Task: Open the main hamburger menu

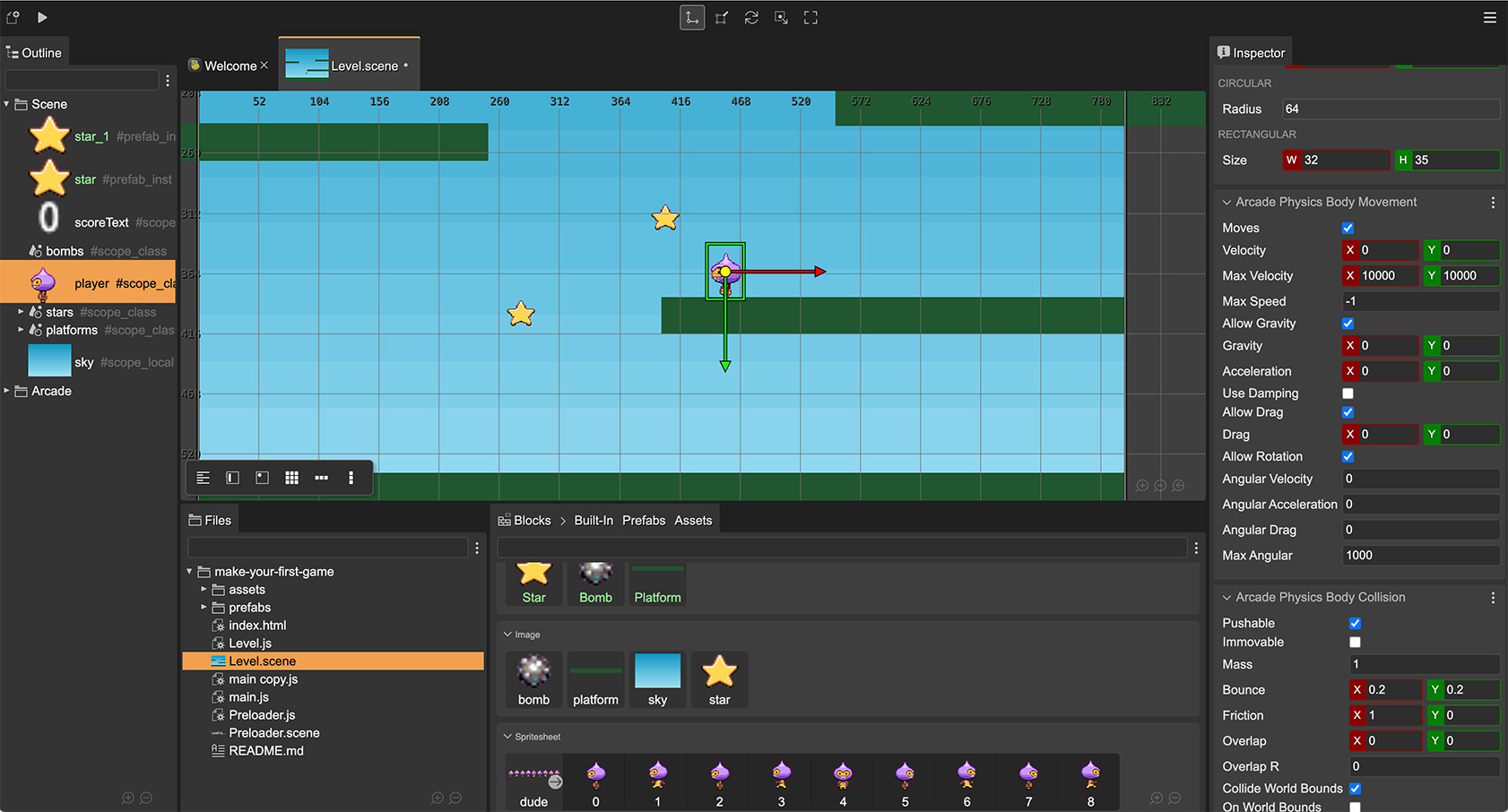Action: [1490, 17]
